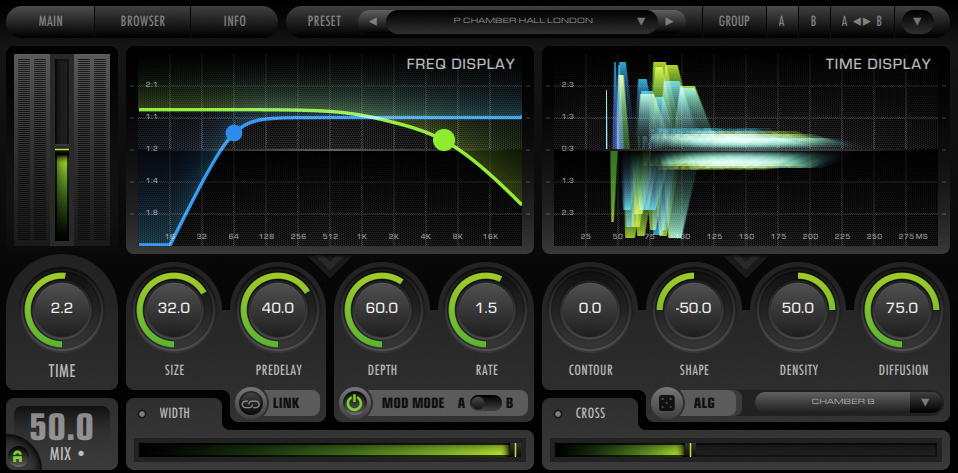Click the blue low-cut node in Freq Display

233,133
